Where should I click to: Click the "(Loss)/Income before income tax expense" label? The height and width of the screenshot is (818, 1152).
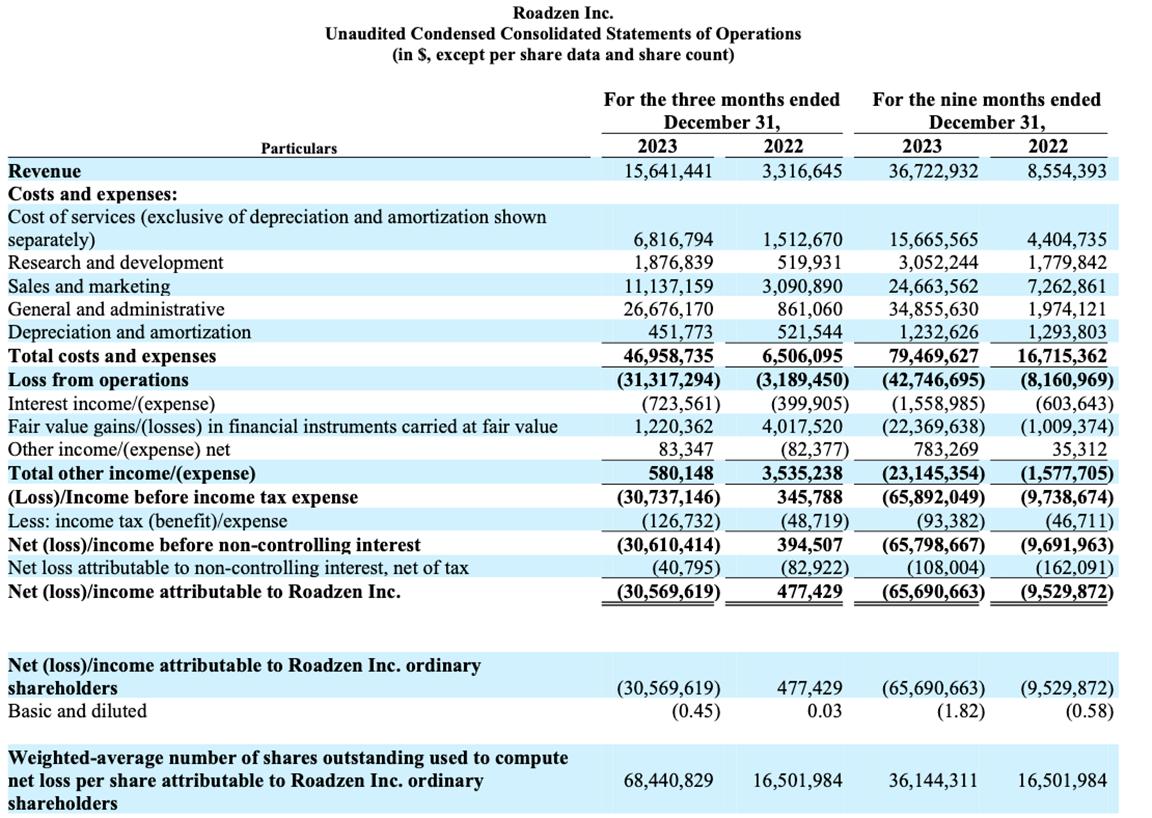coord(183,497)
